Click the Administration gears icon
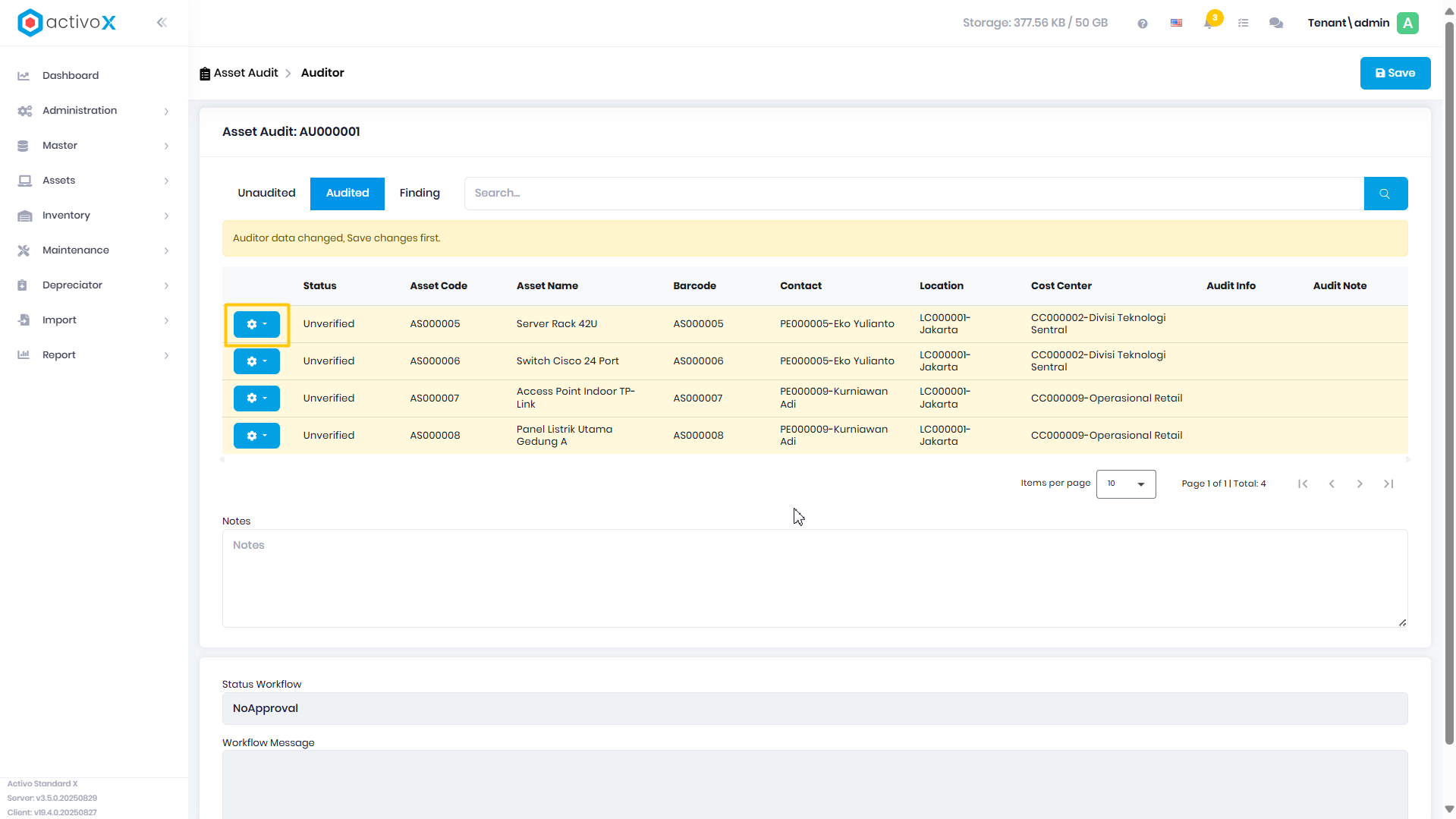Viewport: 1456px width, 819px height. 24,111
